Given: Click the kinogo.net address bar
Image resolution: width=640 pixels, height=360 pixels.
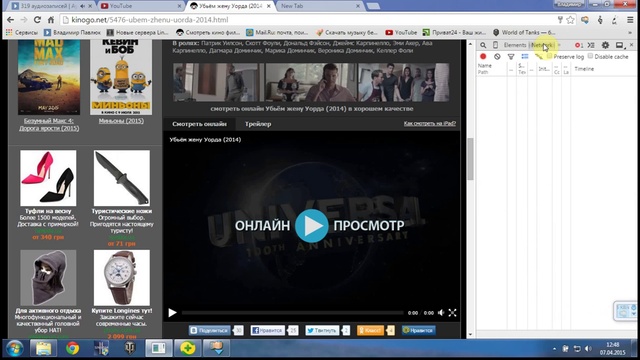Looking at the screenshot, I should point(310,20).
